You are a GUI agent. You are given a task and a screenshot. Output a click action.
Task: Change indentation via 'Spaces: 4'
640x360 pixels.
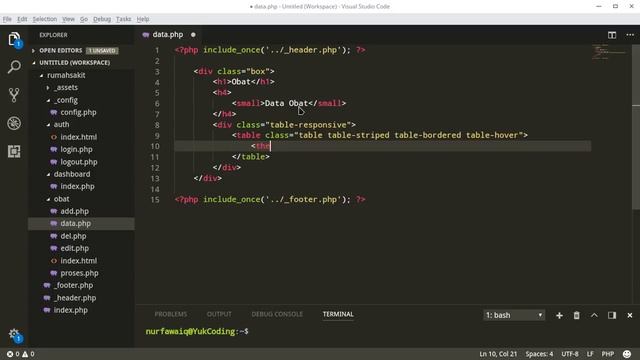[x=539, y=354]
